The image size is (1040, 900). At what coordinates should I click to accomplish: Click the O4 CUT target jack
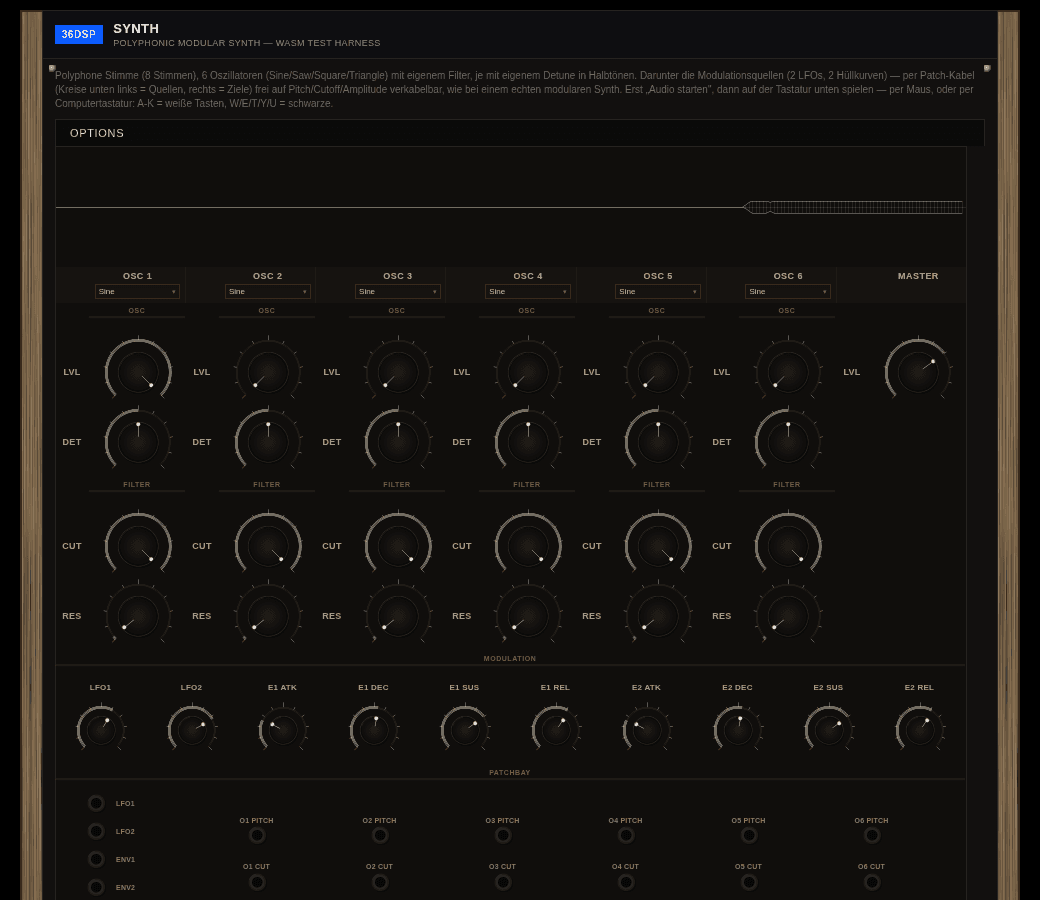[625, 882]
